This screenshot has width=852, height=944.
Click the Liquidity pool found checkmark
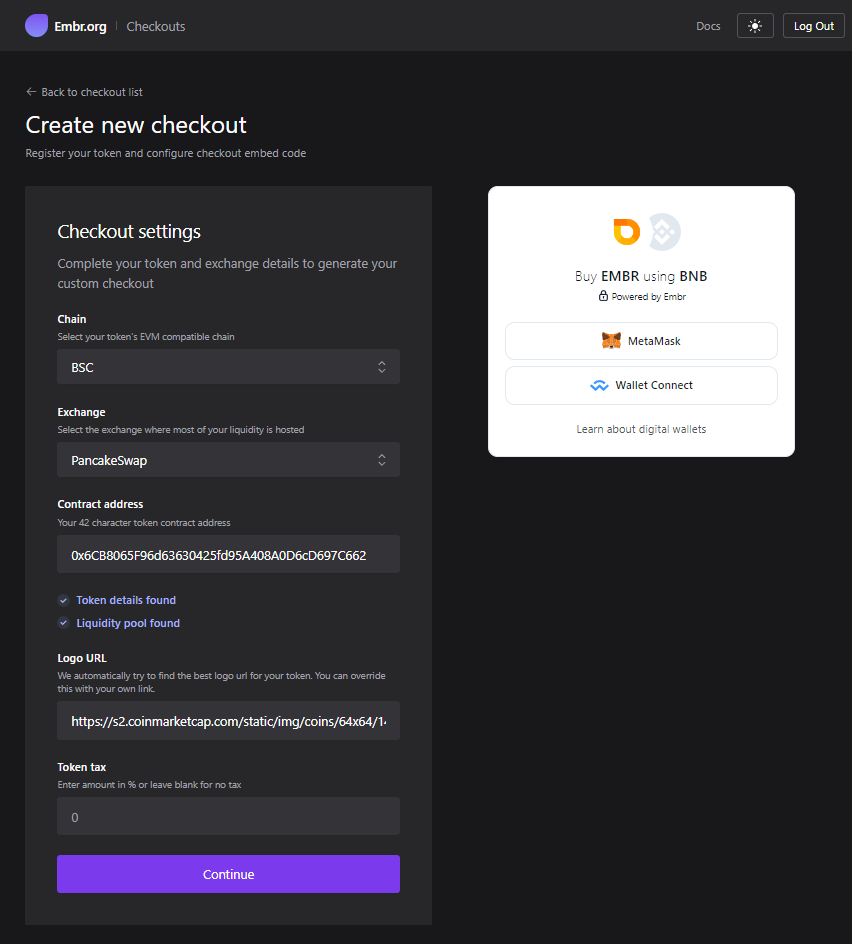click(x=64, y=623)
